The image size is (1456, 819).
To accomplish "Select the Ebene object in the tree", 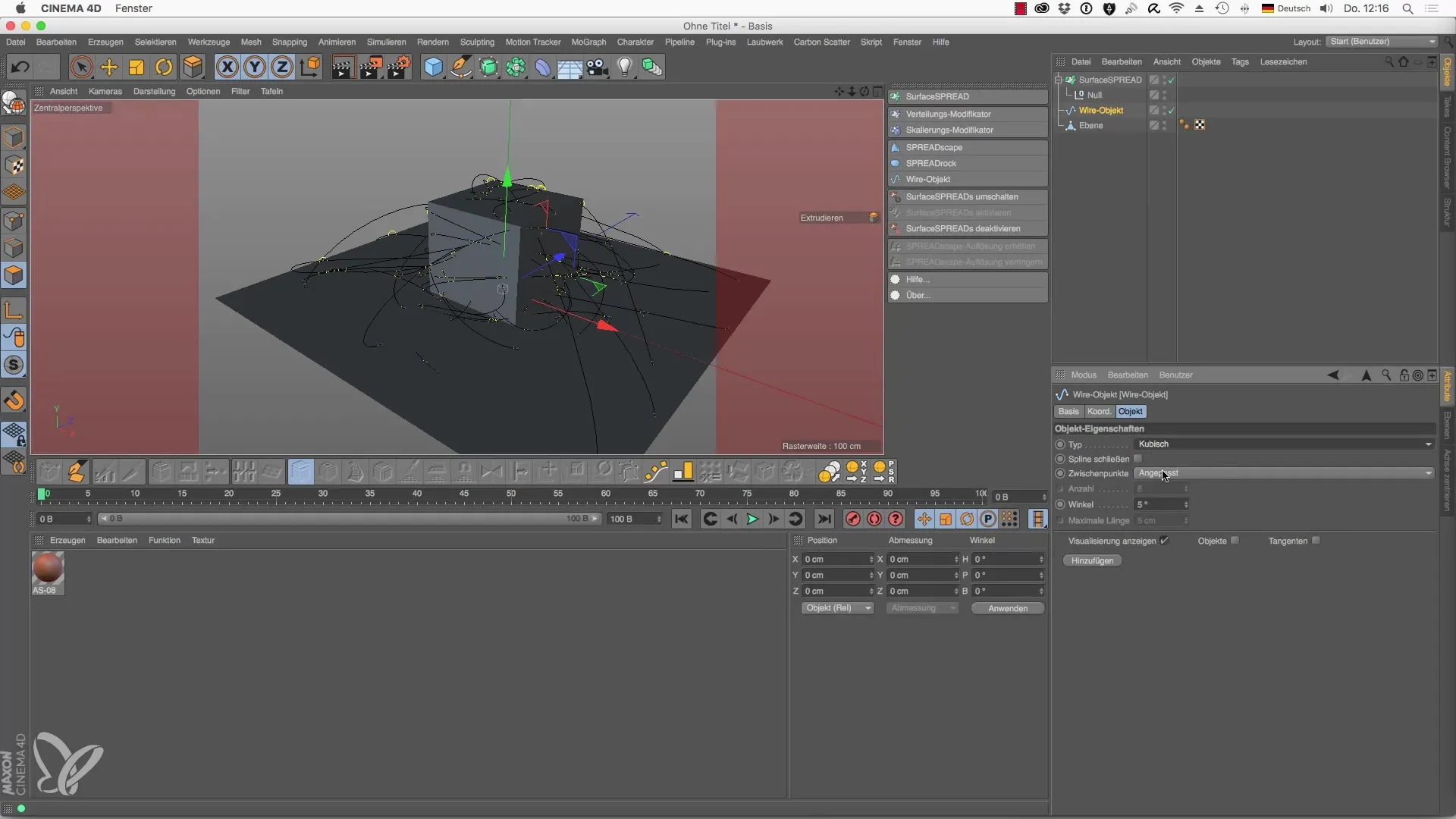I will pyautogui.click(x=1090, y=126).
